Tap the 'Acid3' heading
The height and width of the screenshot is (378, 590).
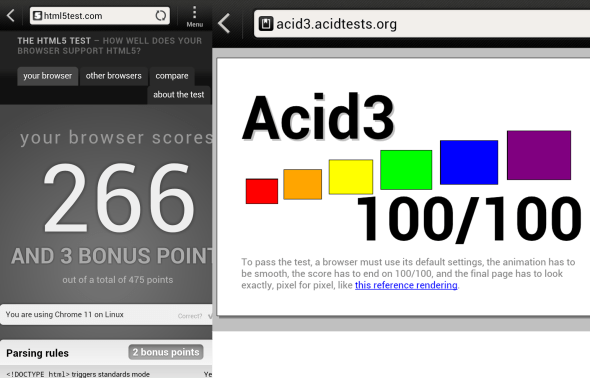[318, 117]
